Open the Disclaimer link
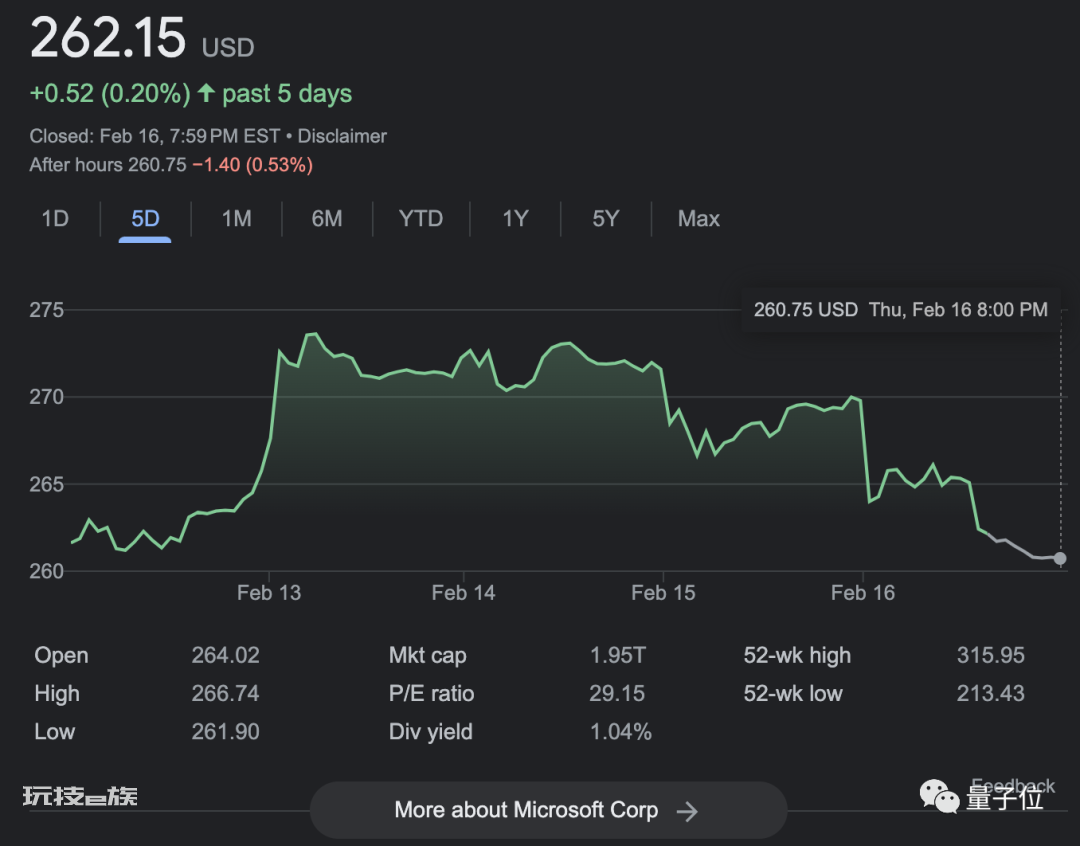This screenshot has height=846, width=1080. click(x=342, y=136)
